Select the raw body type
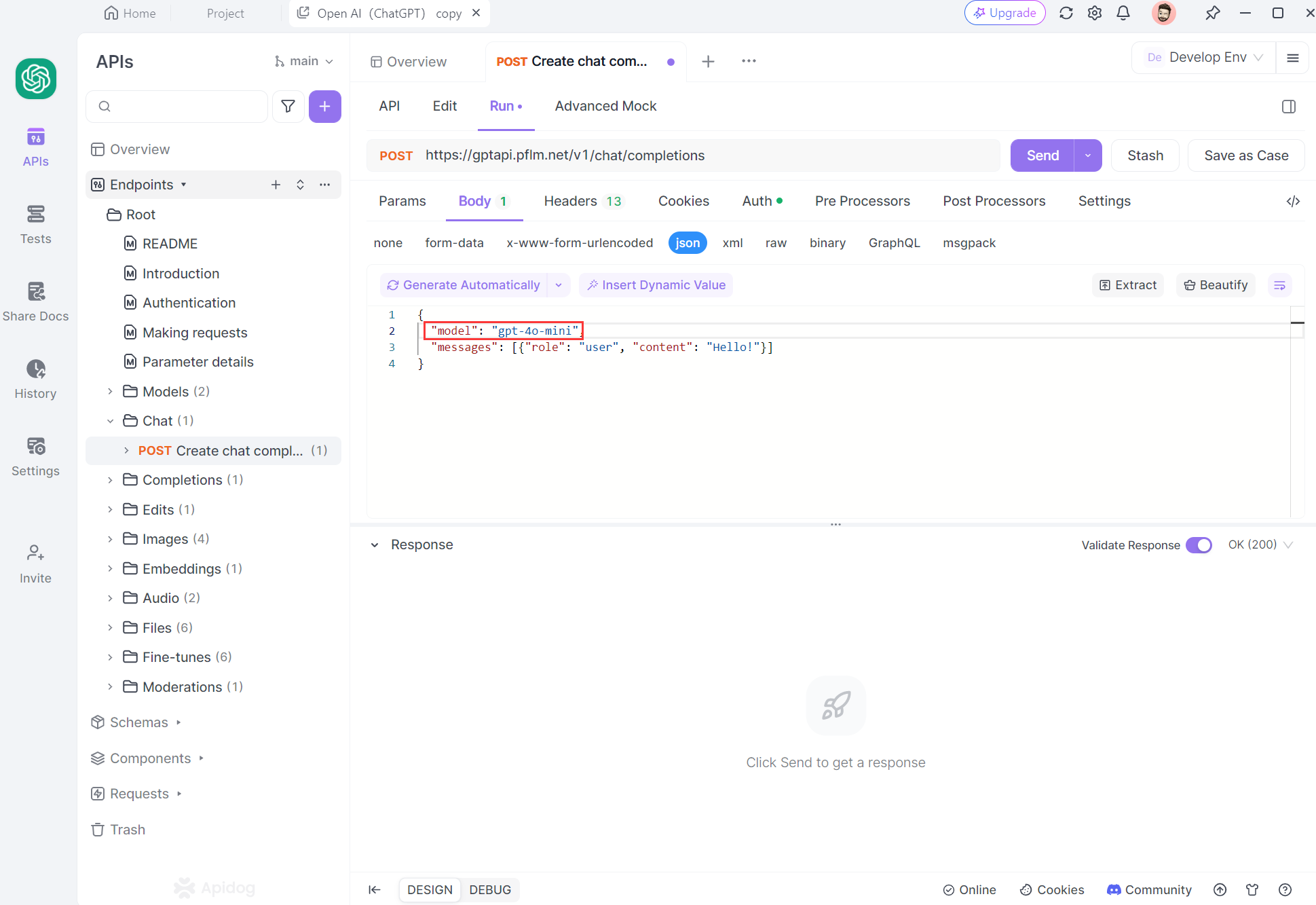Image resolution: width=1316 pixels, height=905 pixels. [776, 243]
